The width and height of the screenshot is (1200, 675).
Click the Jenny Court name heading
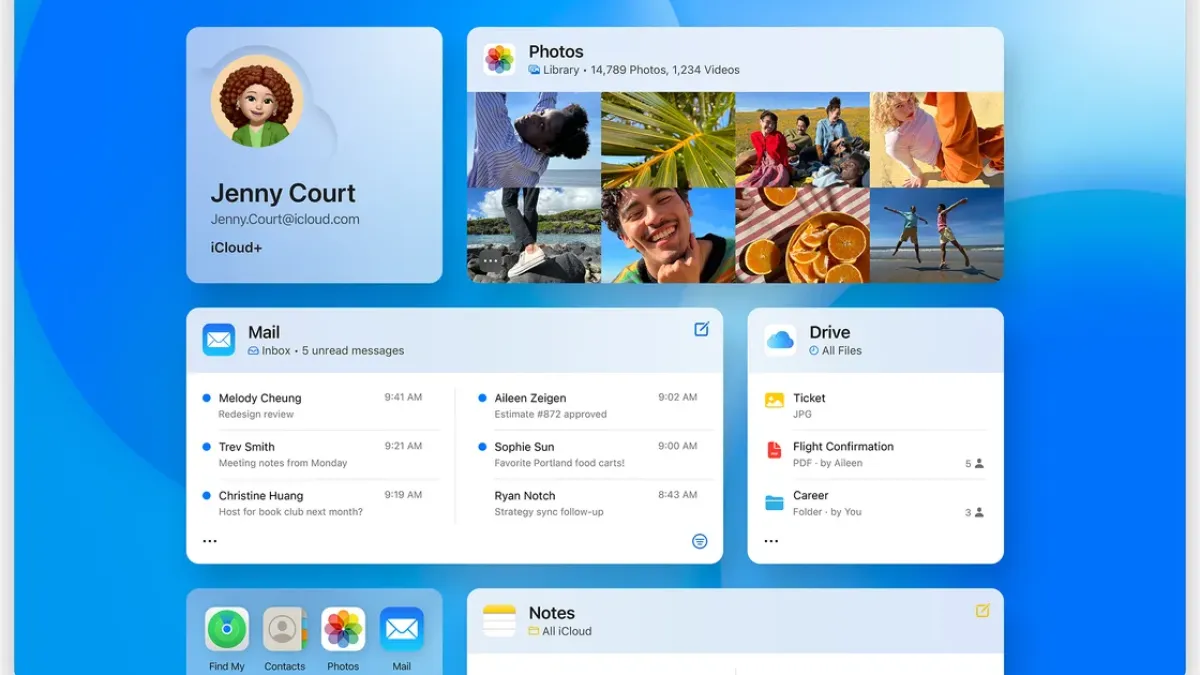(283, 193)
